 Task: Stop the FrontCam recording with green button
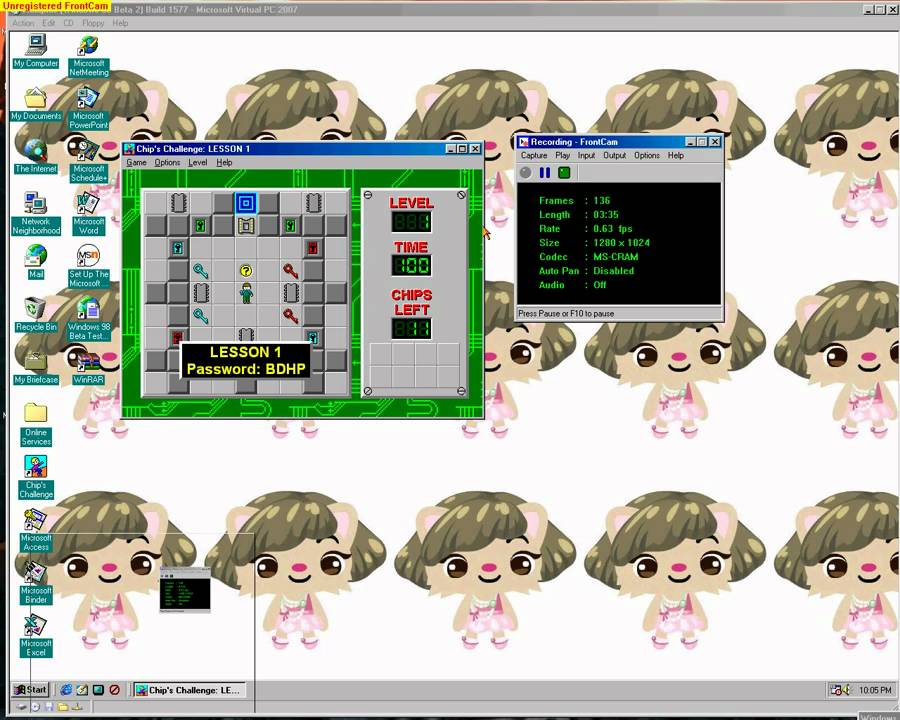click(x=564, y=173)
